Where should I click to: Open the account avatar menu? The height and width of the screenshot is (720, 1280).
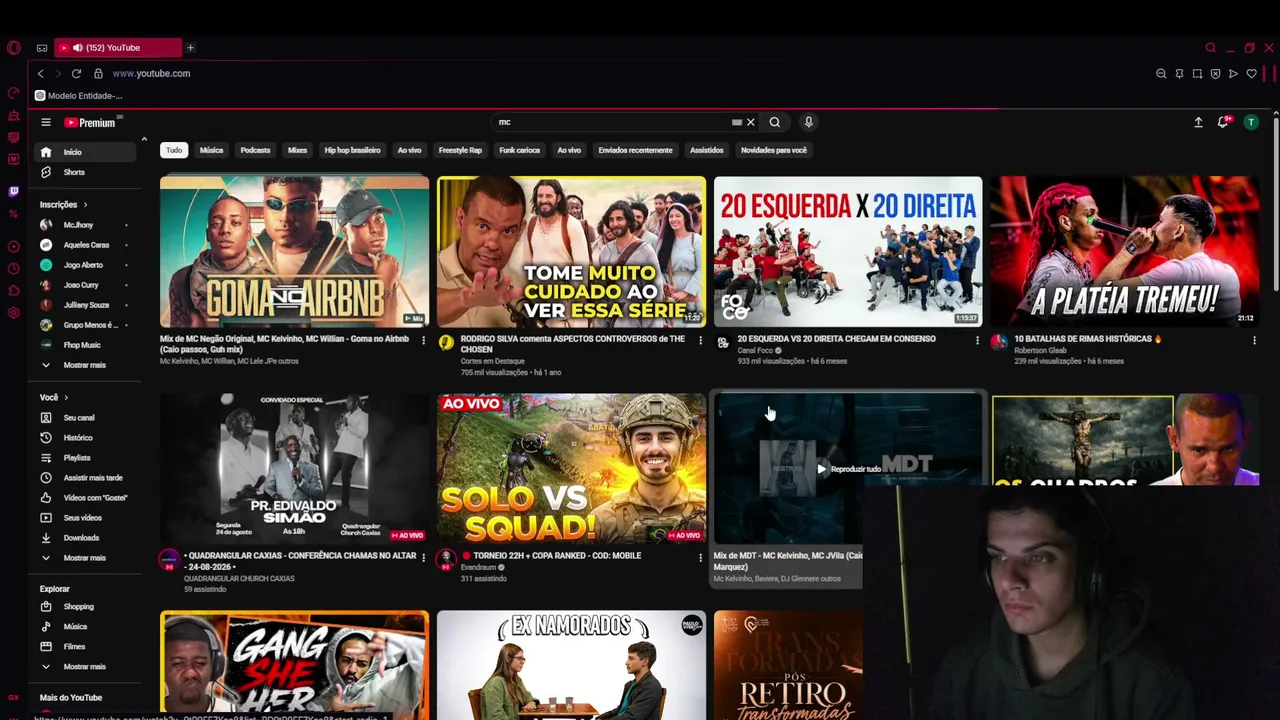click(x=1251, y=122)
